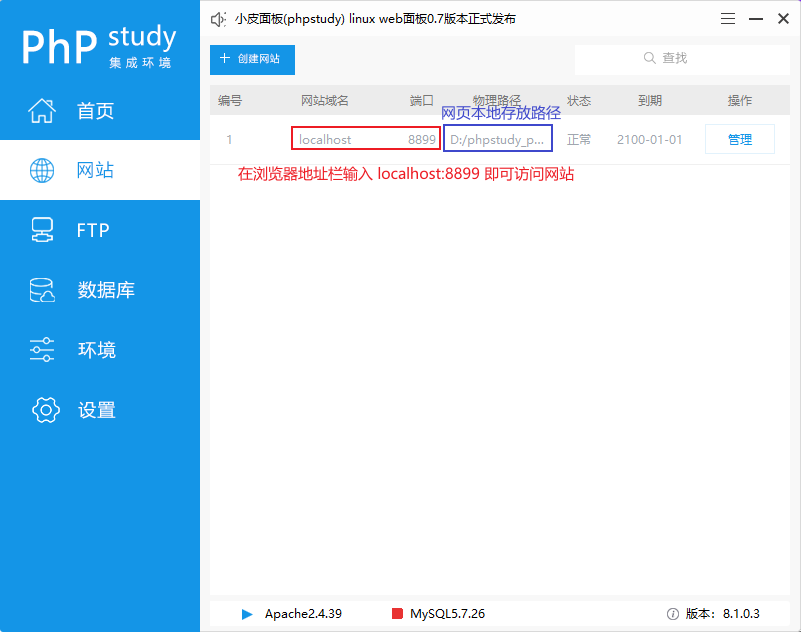Click the 操作 column header
The height and width of the screenshot is (632, 801).
740,101
